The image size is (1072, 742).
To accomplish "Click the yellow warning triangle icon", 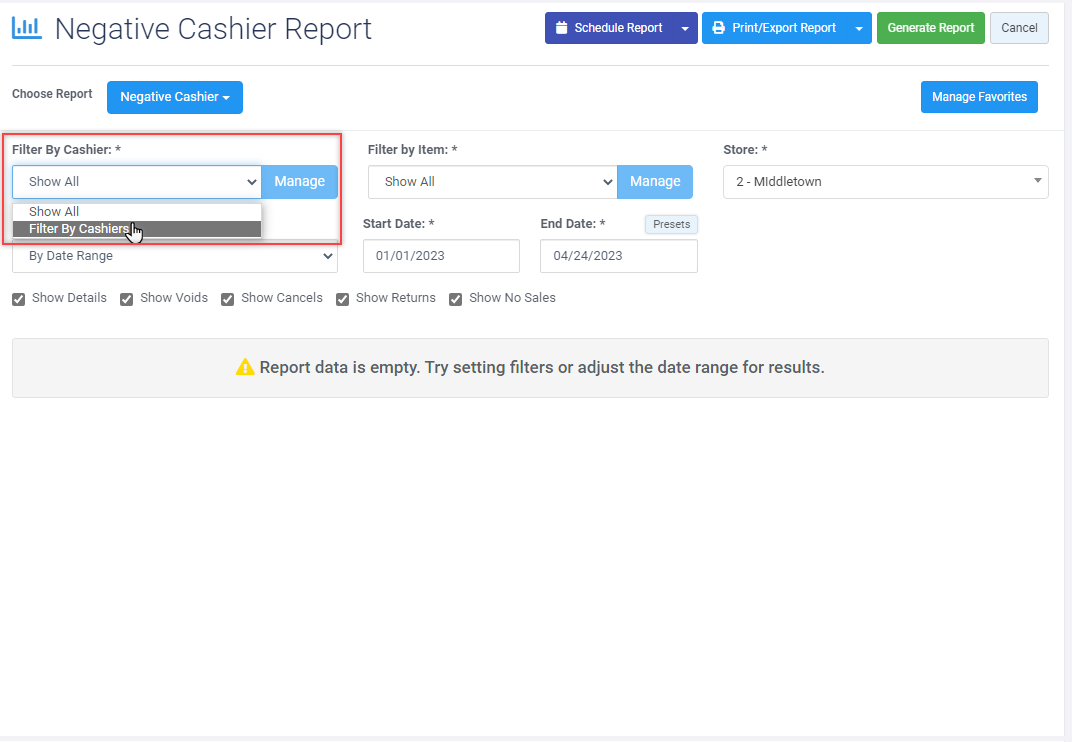I will (245, 367).
